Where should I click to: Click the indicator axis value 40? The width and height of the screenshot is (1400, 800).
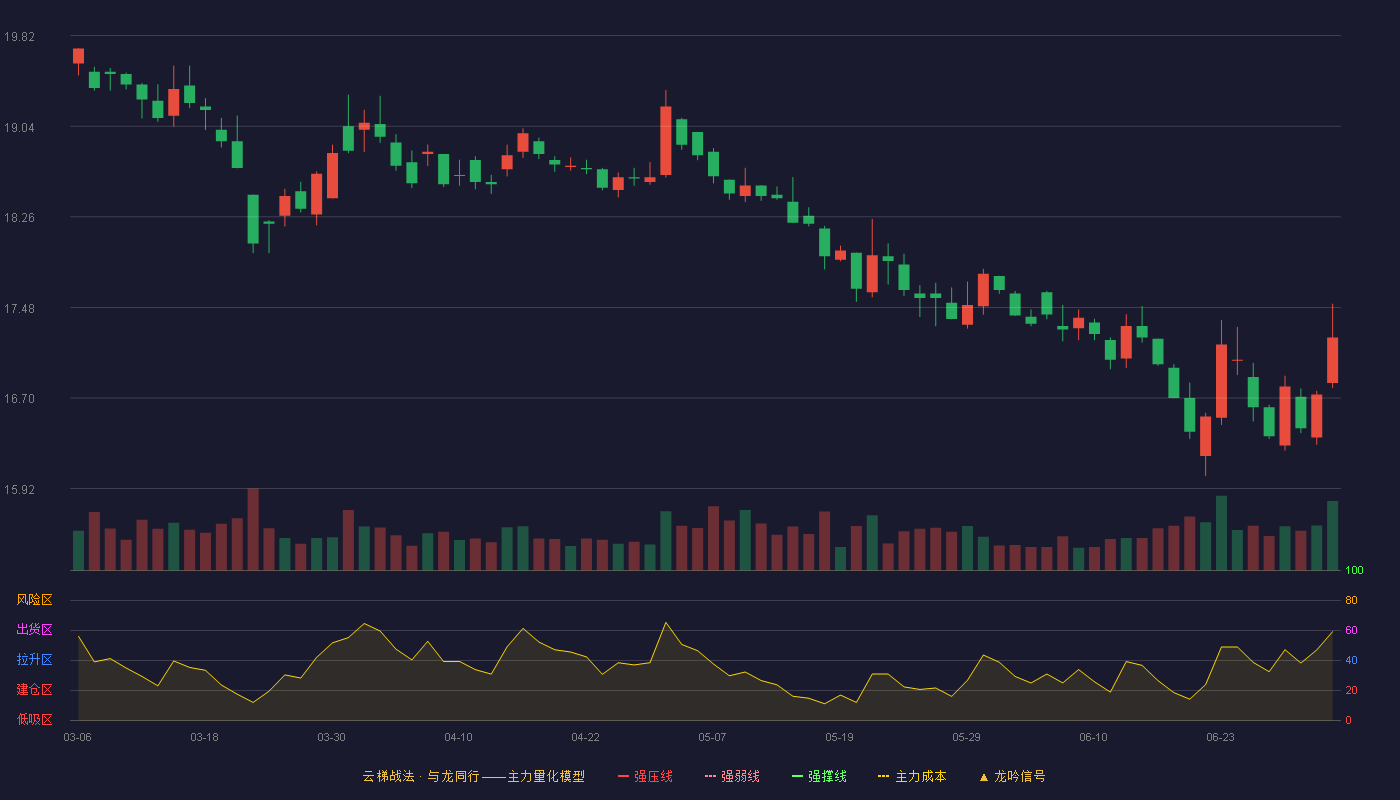pos(1351,660)
